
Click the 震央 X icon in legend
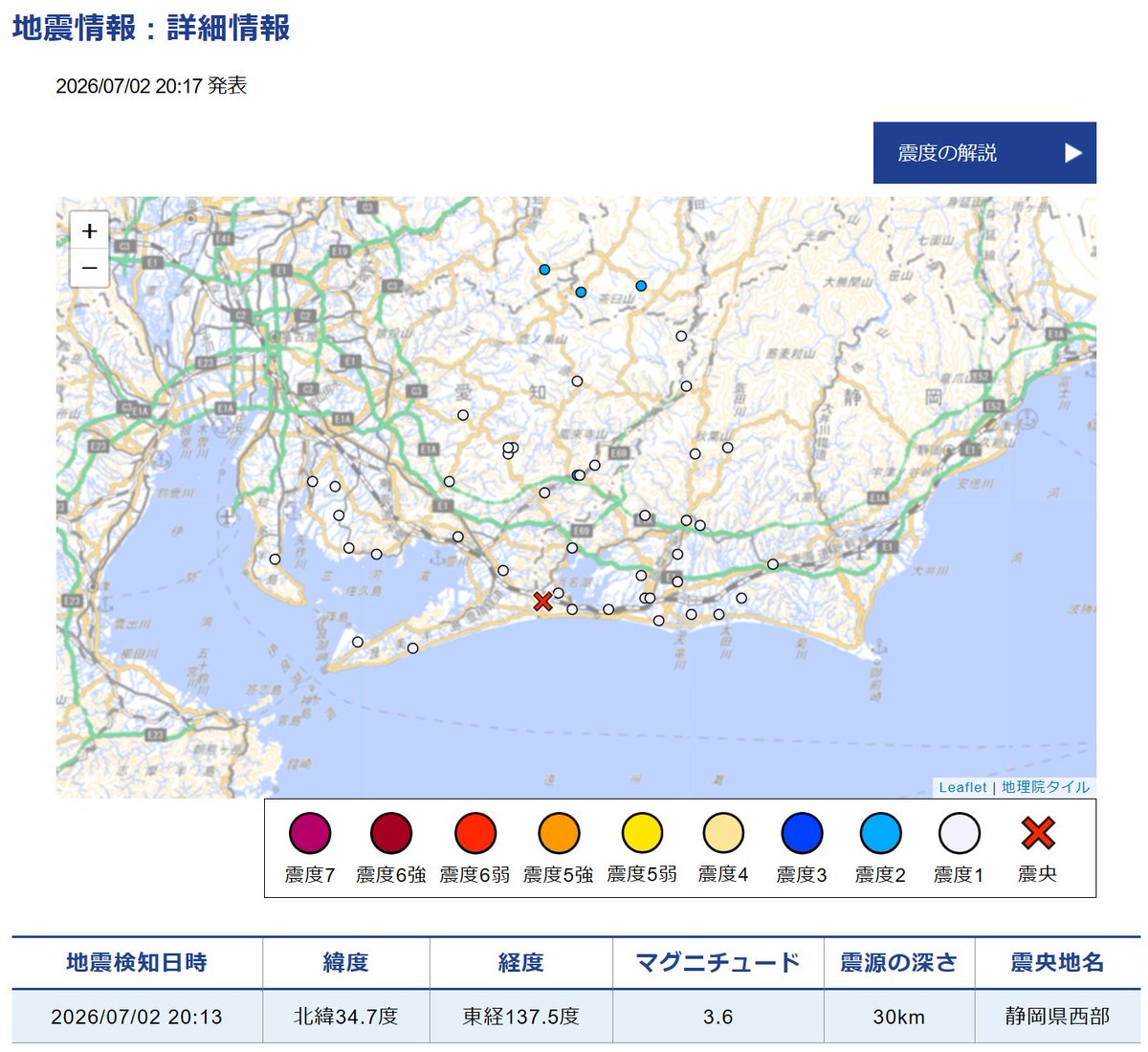pos(1038,833)
